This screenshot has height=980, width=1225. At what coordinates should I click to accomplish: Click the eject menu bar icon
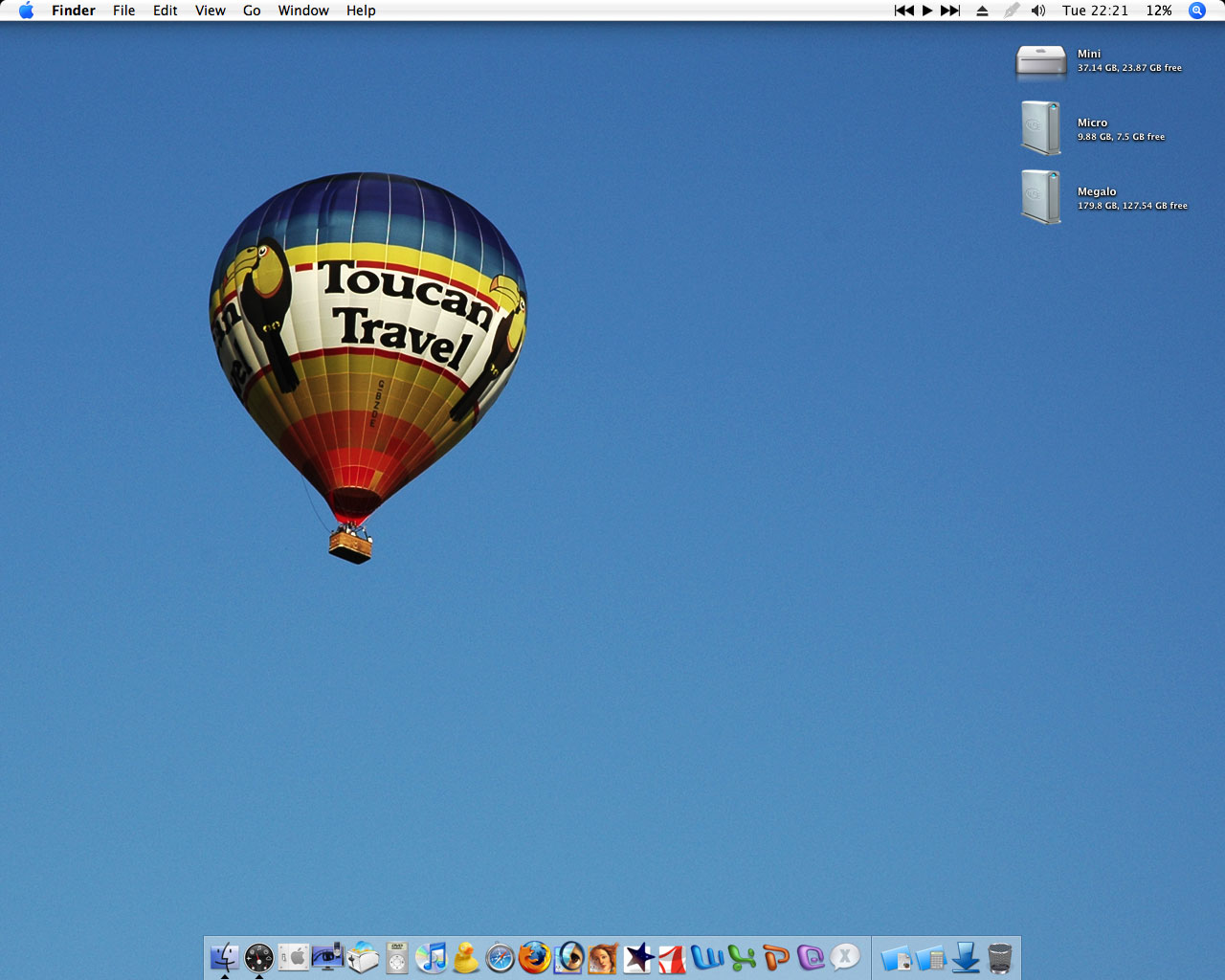[982, 11]
